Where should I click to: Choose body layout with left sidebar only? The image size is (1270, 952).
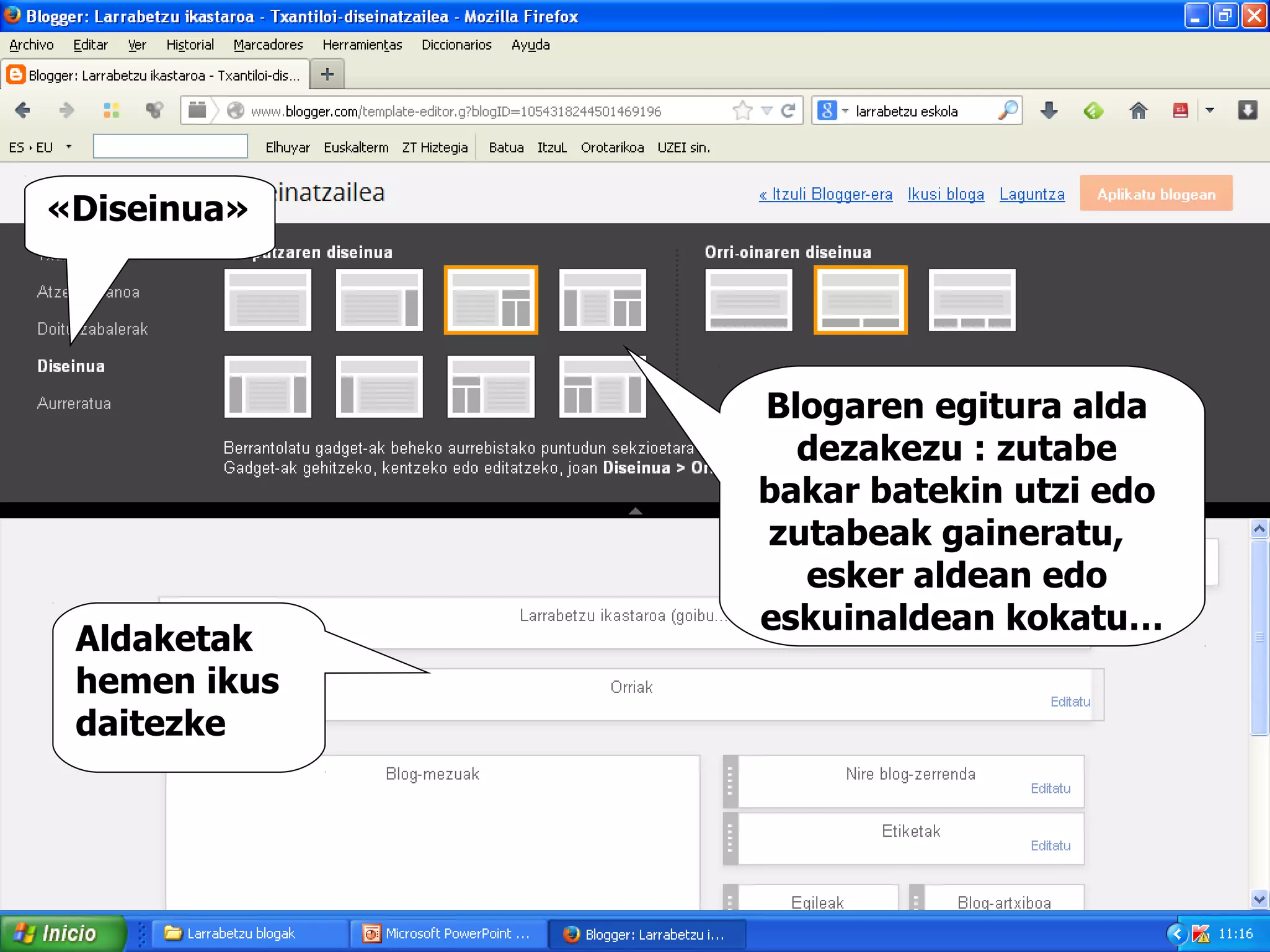380,387
